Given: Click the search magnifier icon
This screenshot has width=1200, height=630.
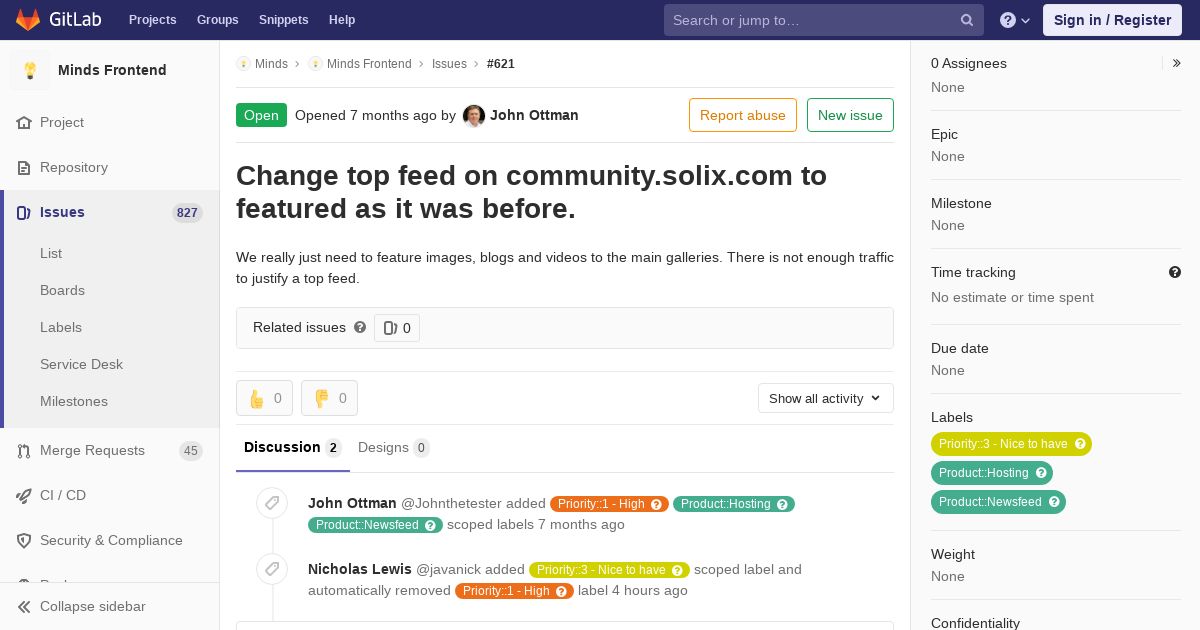Looking at the screenshot, I should (x=967, y=20).
